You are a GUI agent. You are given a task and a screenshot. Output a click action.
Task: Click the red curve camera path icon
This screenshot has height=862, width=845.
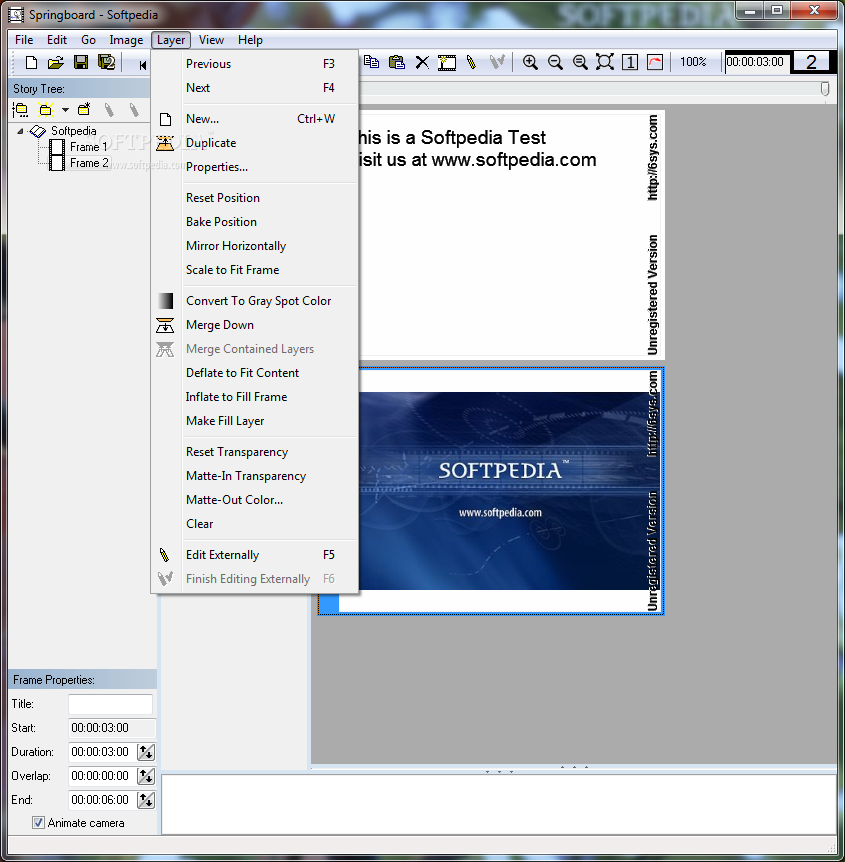pos(655,62)
